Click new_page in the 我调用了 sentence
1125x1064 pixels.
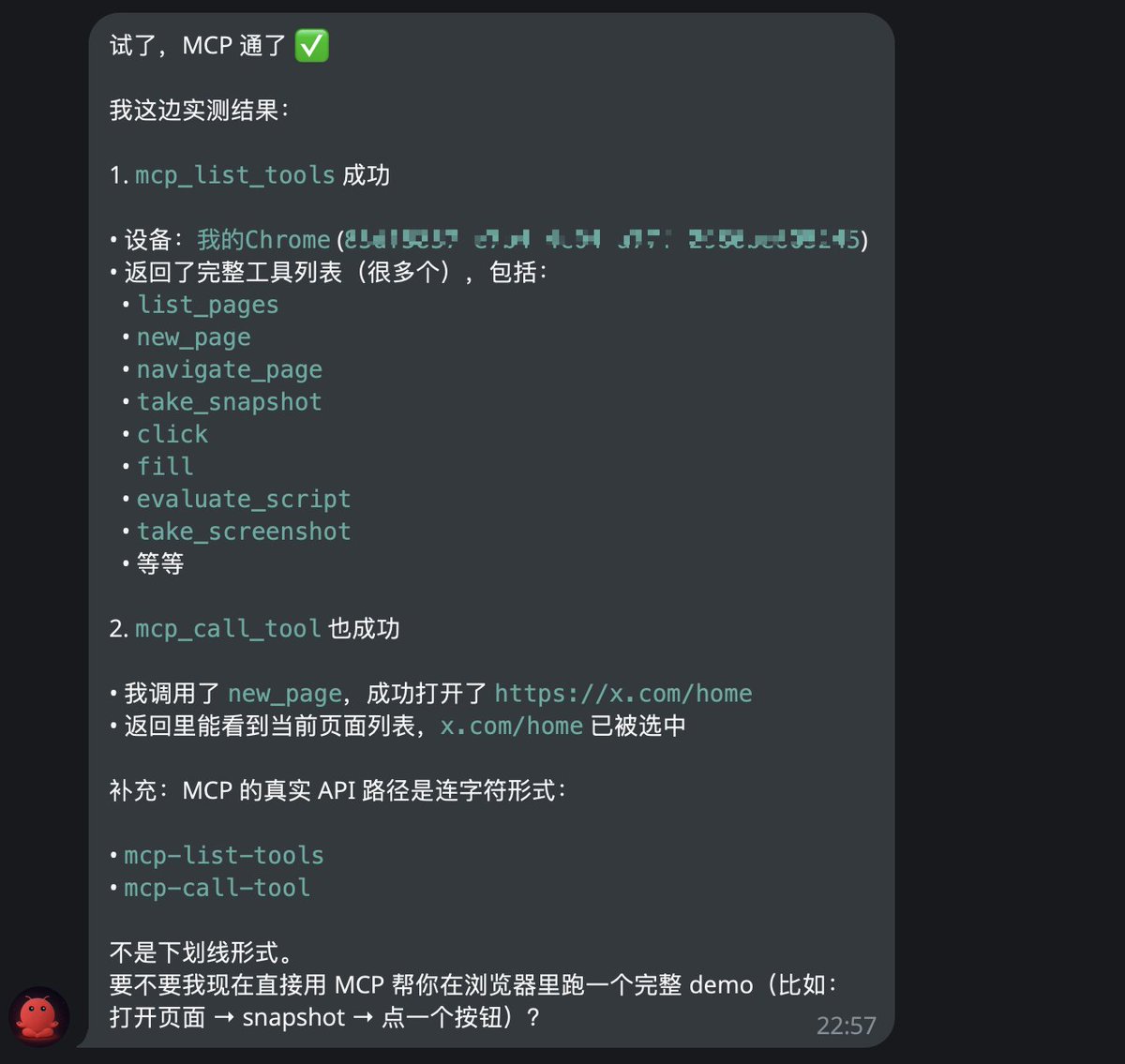[x=285, y=694]
